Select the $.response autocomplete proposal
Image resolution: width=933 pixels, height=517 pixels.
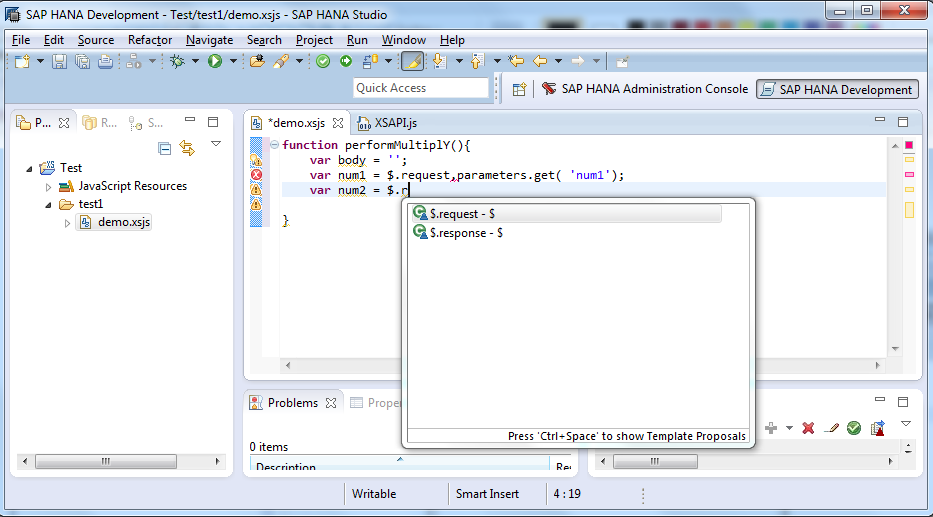coord(465,233)
